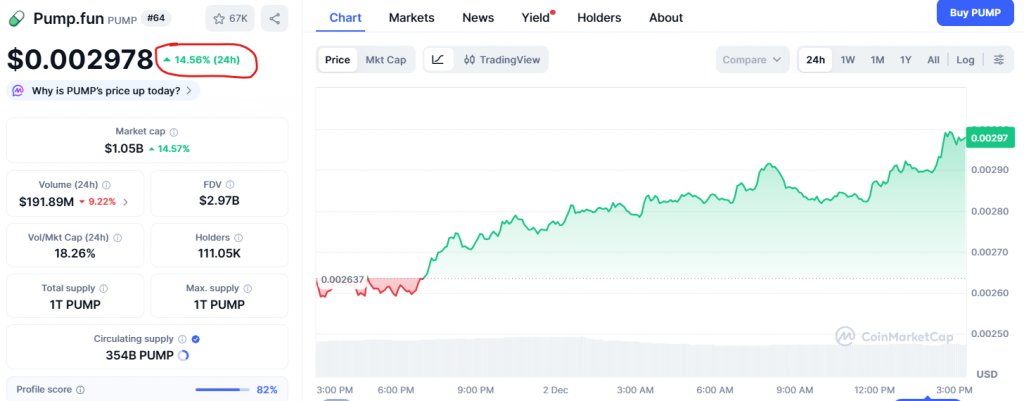Click the $2.97B FDV value

coord(219,200)
